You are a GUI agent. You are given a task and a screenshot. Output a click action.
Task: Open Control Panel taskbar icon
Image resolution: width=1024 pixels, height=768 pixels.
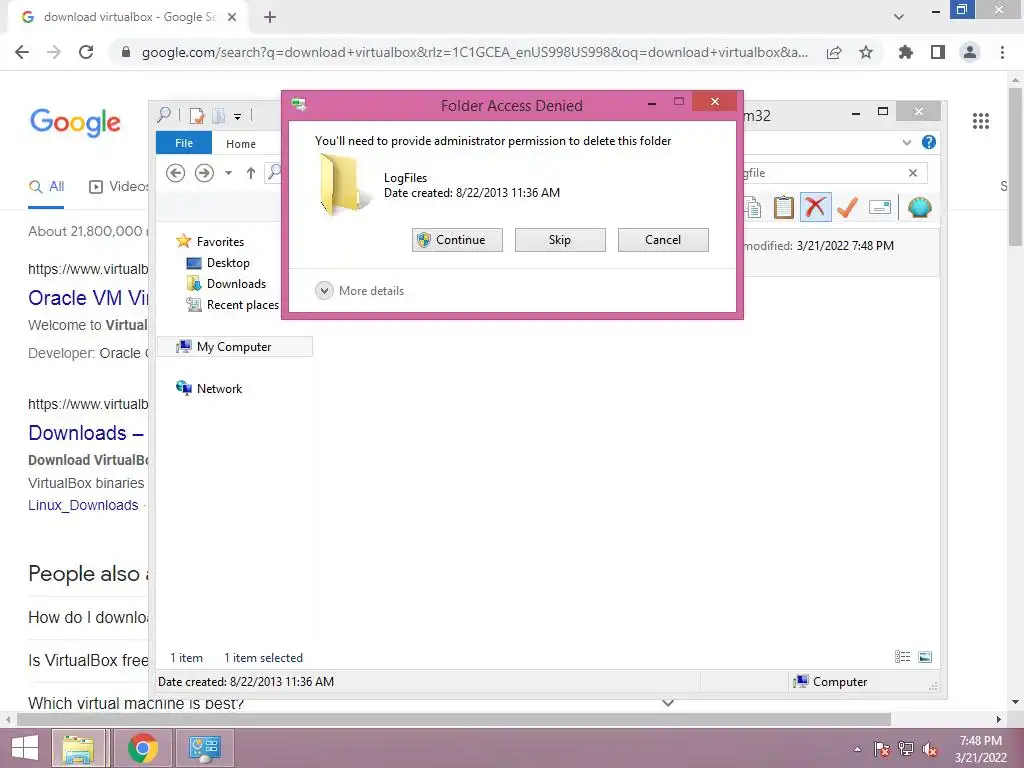(x=204, y=748)
